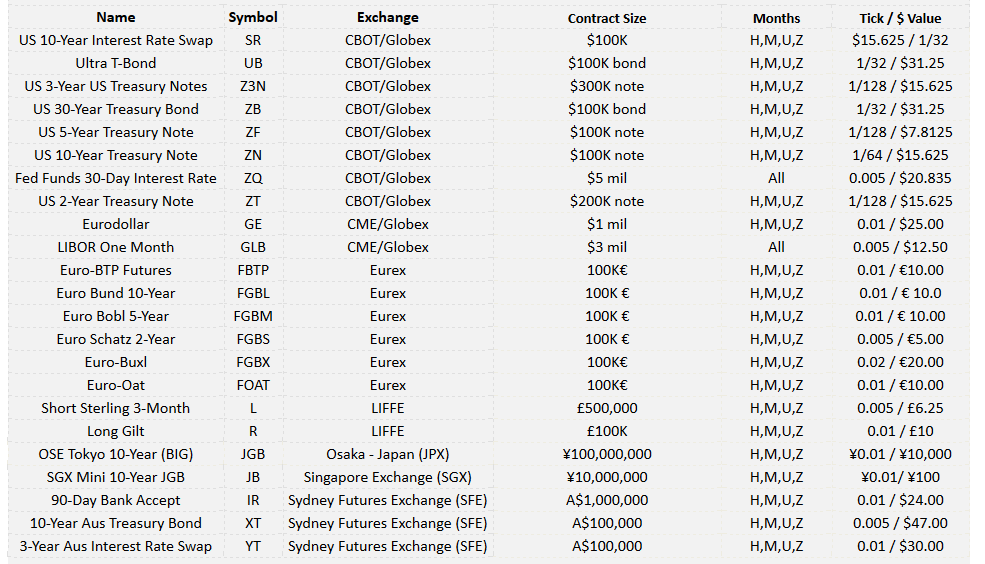This screenshot has width=985, height=564.
Task: Click the Symbol column header
Action: (253, 18)
